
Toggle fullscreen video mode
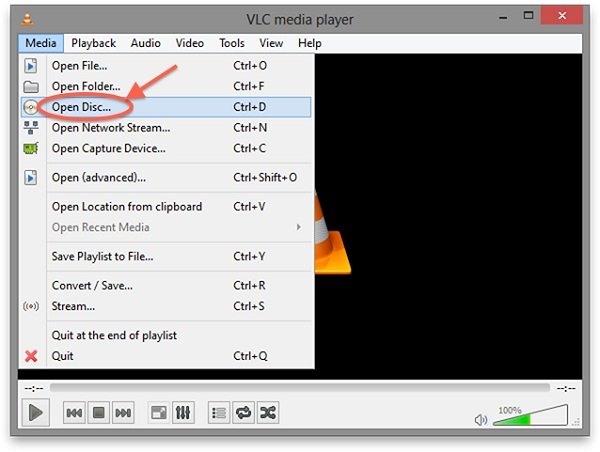pos(159,413)
